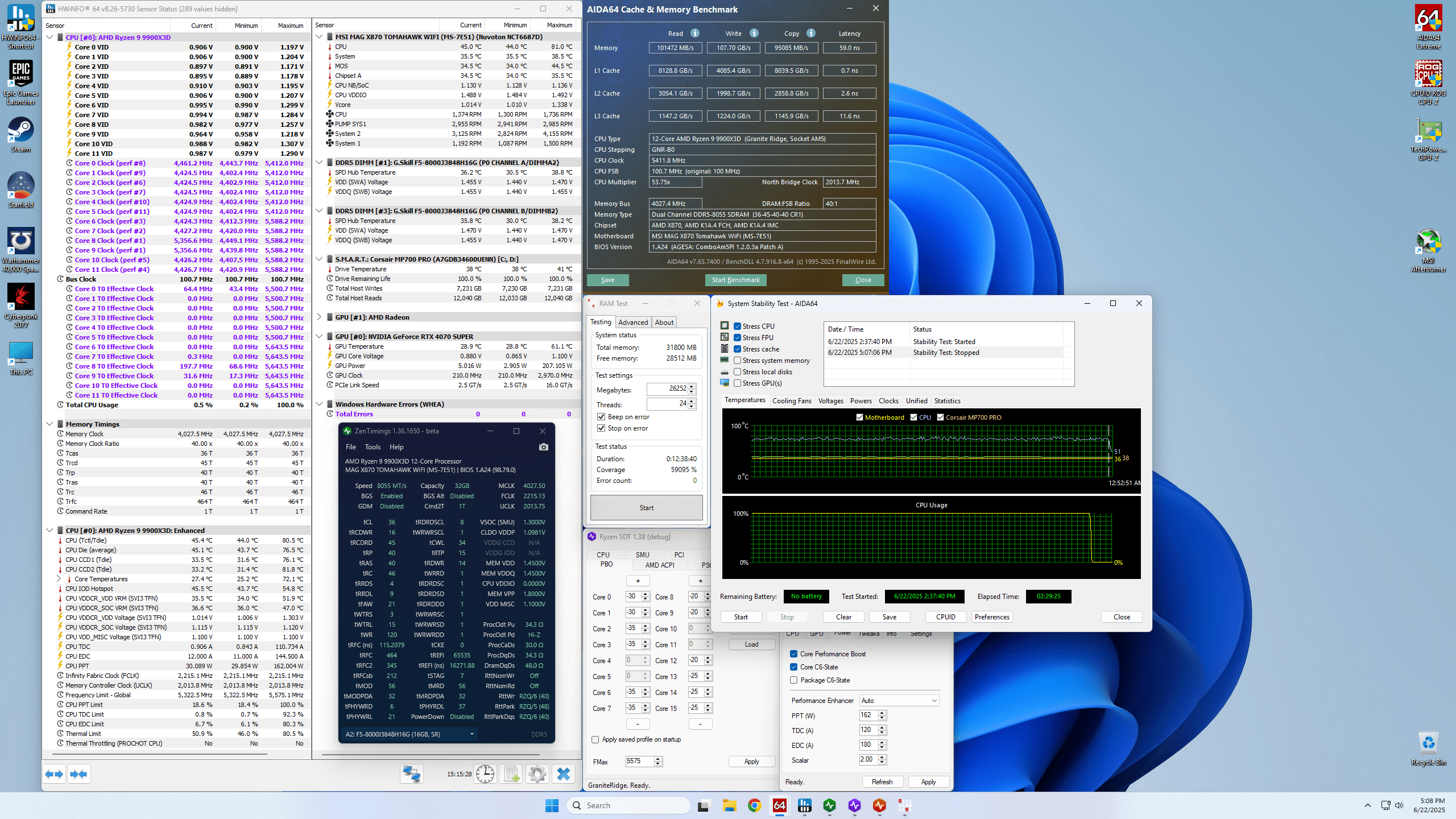
Task: Enable Stress system memory checkbox
Action: (x=737, y=361)
